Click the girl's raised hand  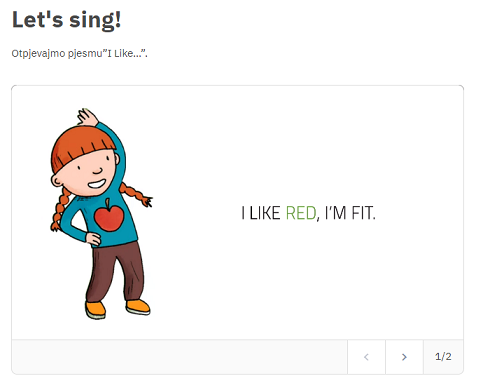click(87, 117)
